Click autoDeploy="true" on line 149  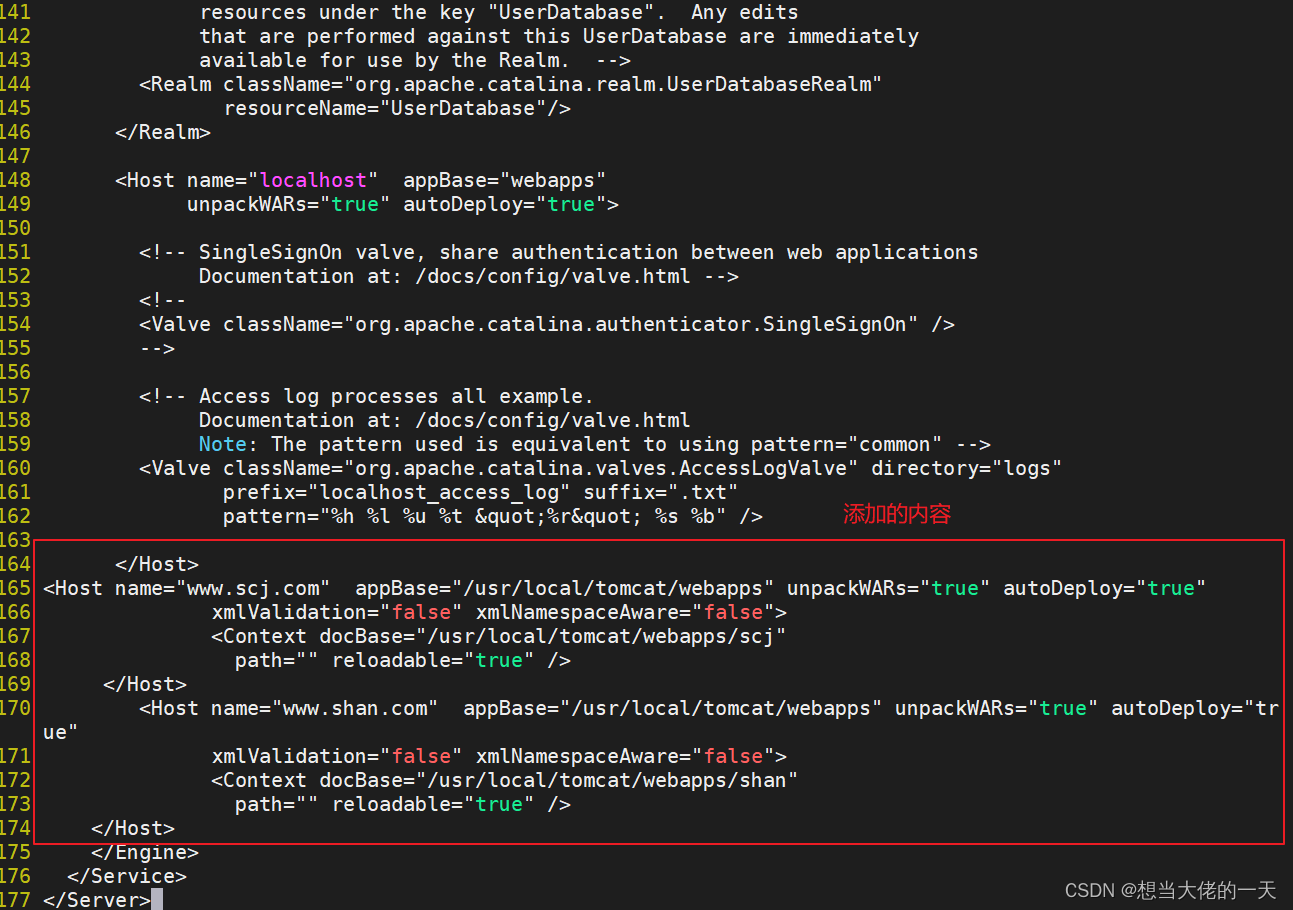coord(505,204)
